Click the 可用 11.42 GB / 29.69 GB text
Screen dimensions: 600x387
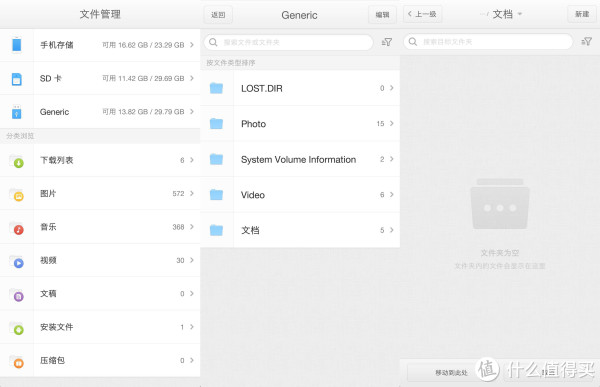(143, 78)
